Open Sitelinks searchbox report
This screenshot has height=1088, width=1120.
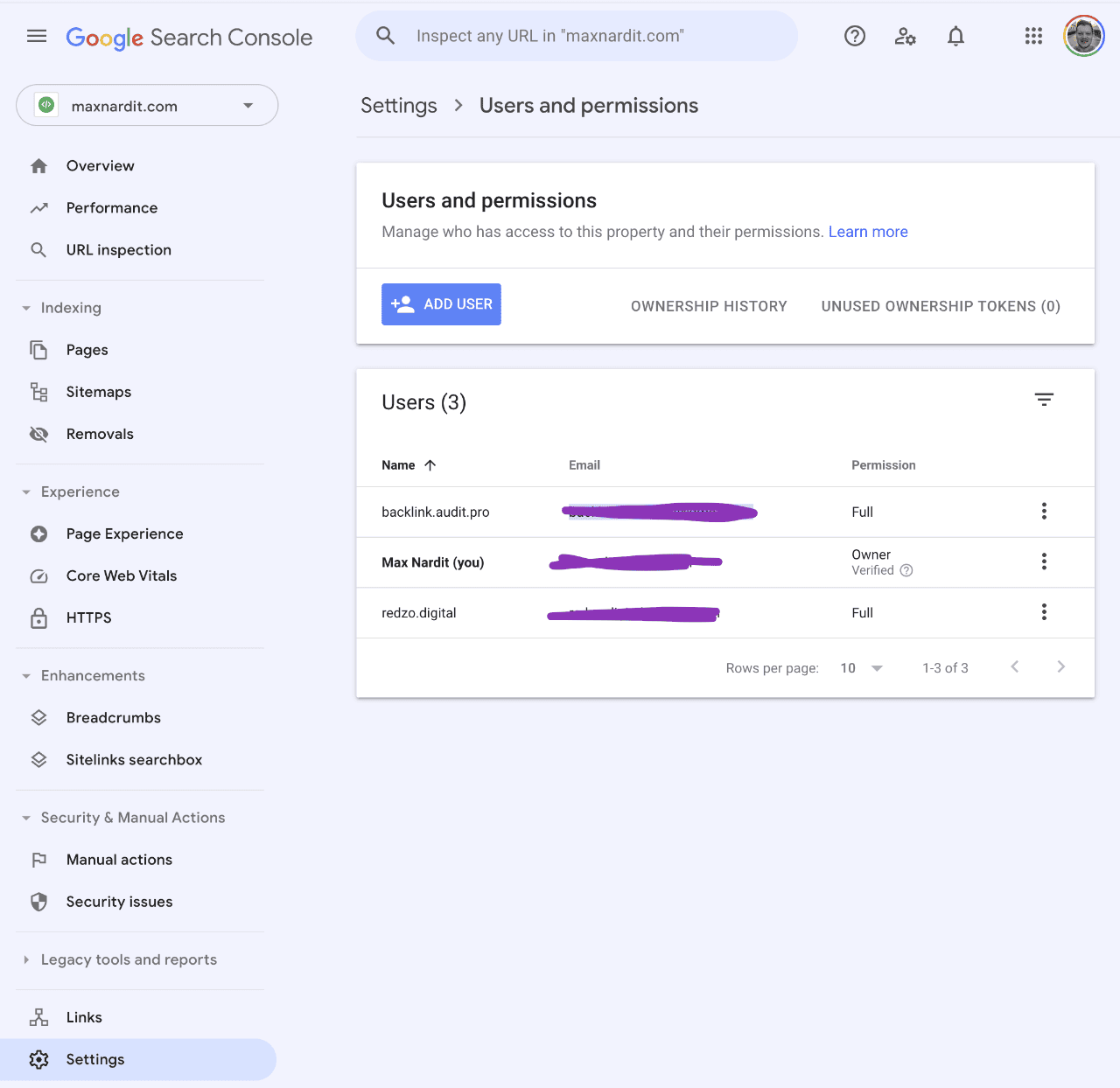(x=134, y=760)
